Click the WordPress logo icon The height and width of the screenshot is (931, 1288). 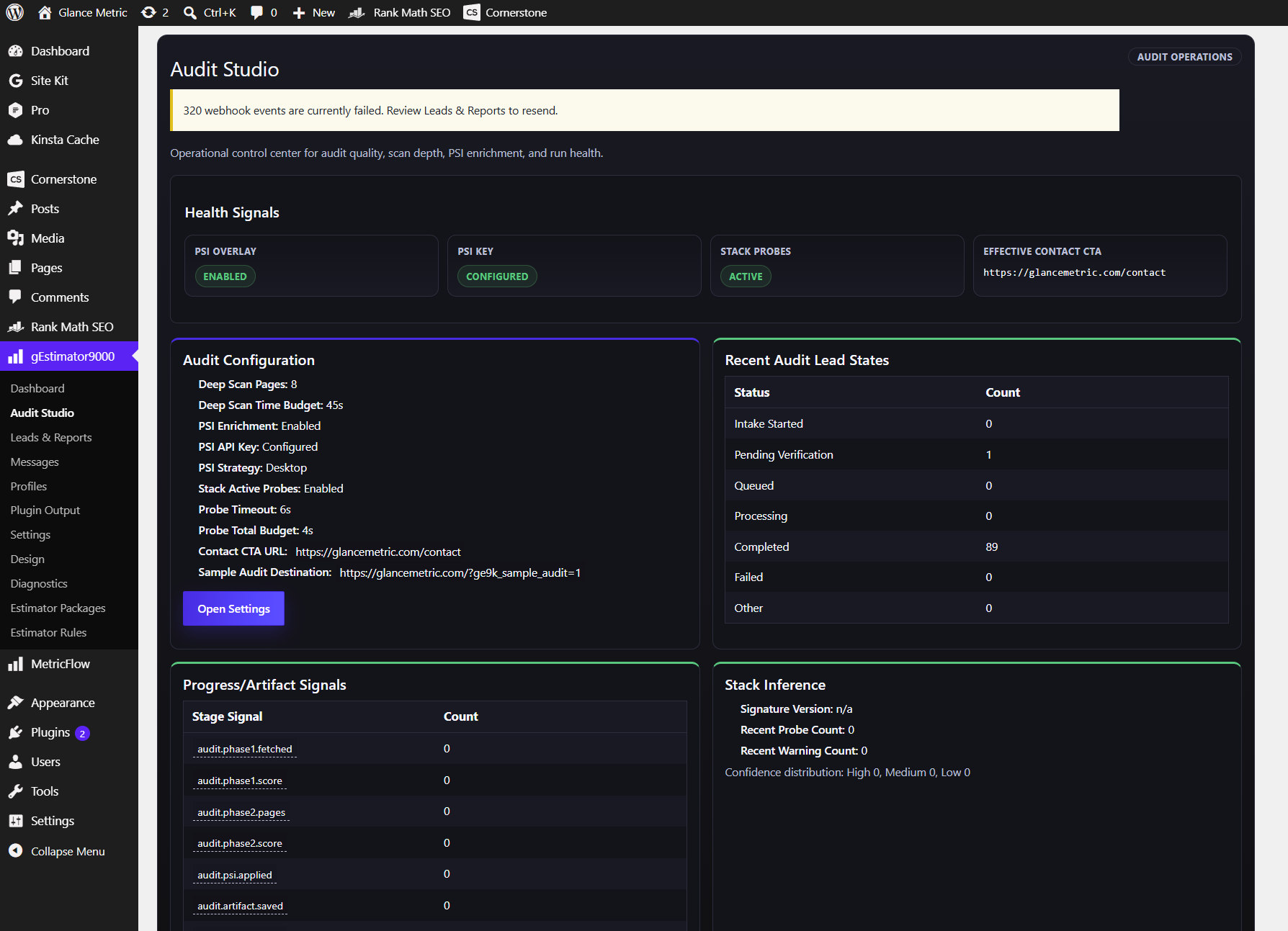(x=15, y=12)
